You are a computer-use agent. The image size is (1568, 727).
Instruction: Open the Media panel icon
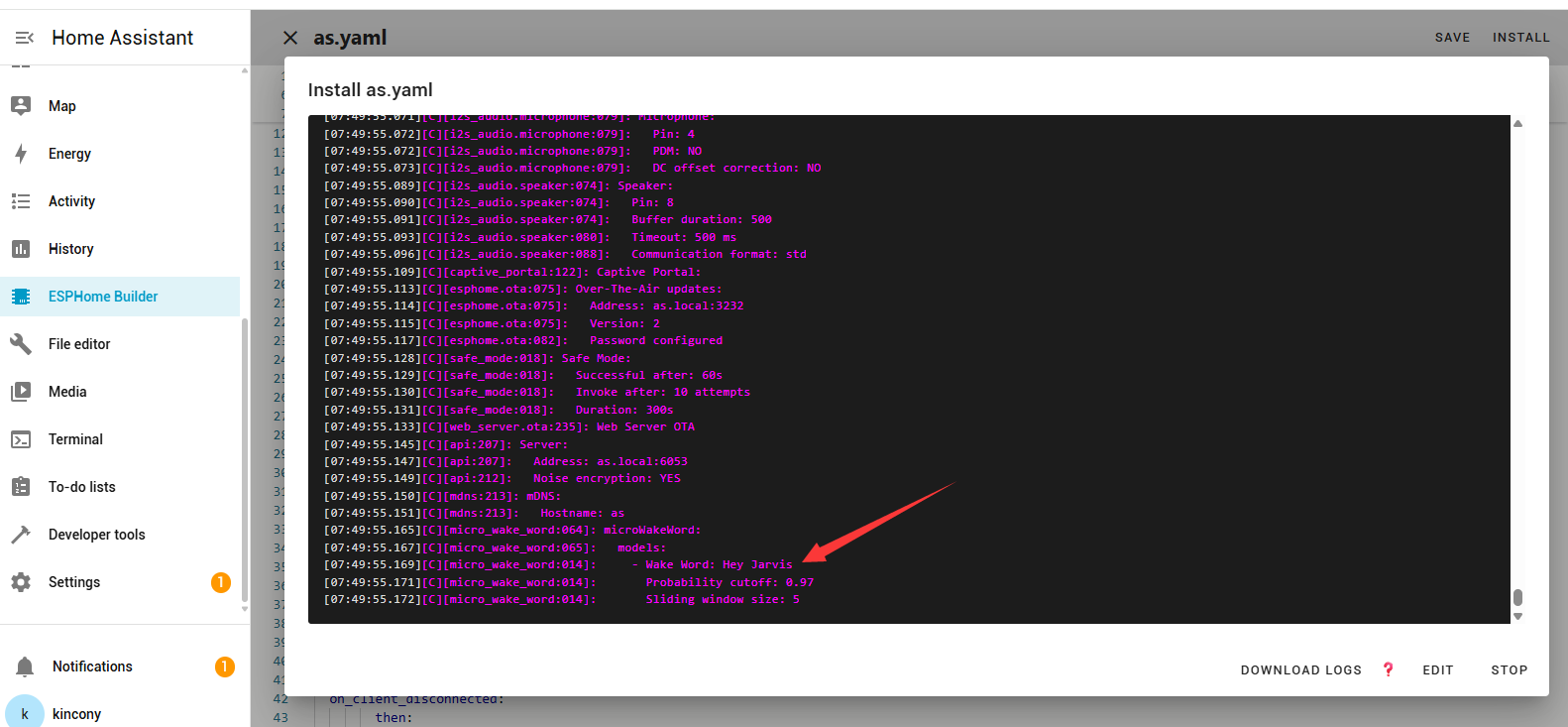pos(21,392)
